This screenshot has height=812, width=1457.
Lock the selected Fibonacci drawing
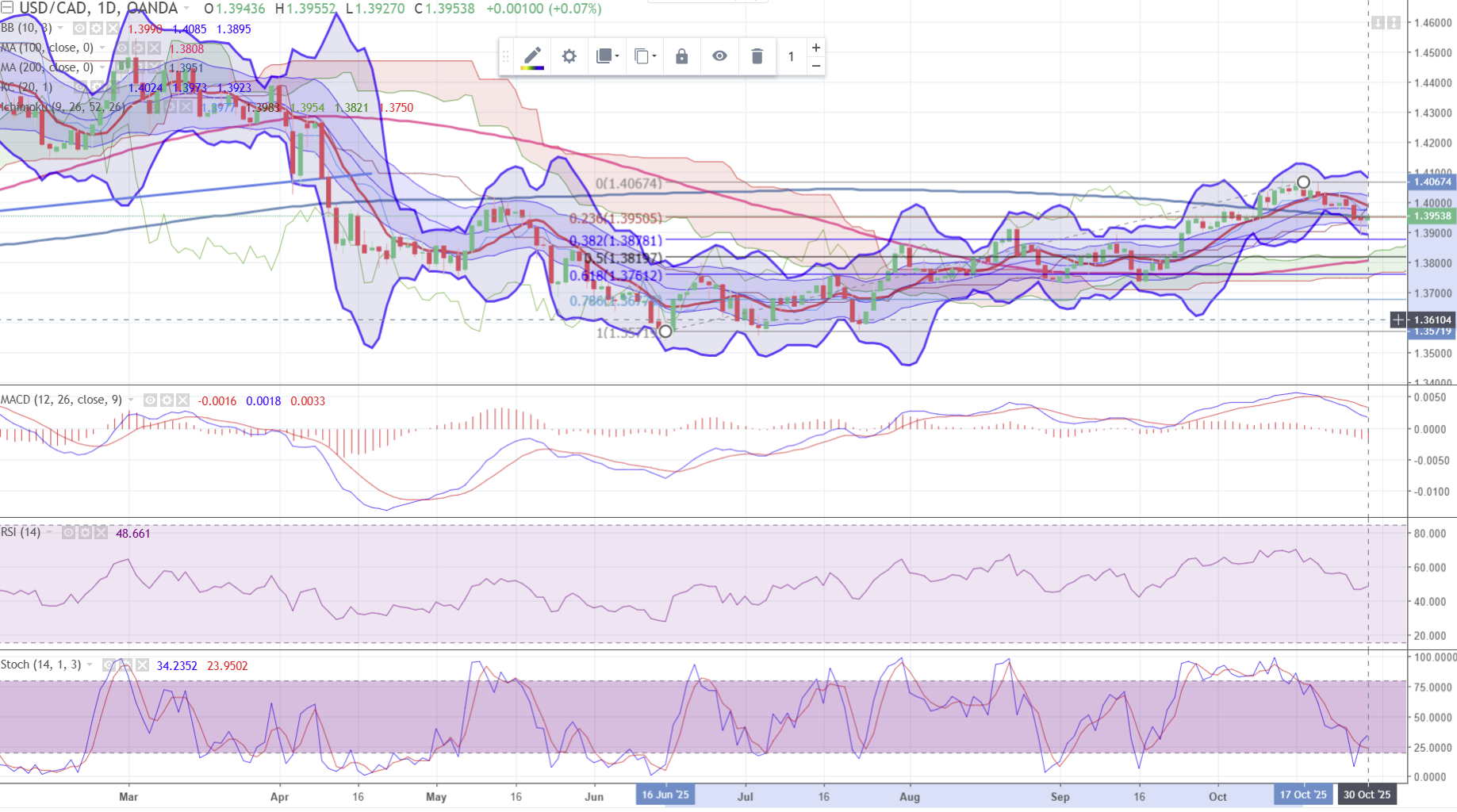coord(681,56)
